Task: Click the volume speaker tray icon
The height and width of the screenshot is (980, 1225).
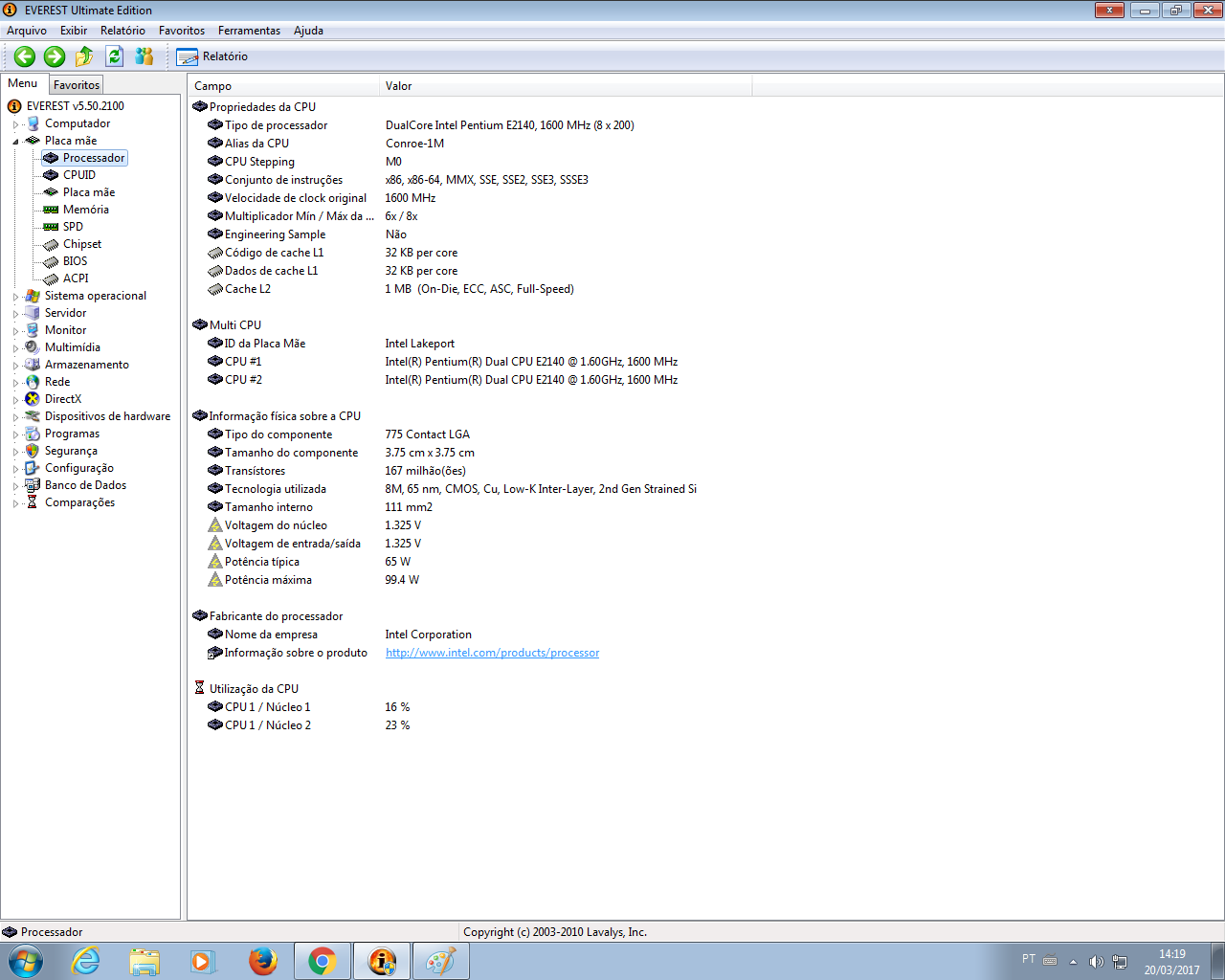Action: coord(1097,962)
